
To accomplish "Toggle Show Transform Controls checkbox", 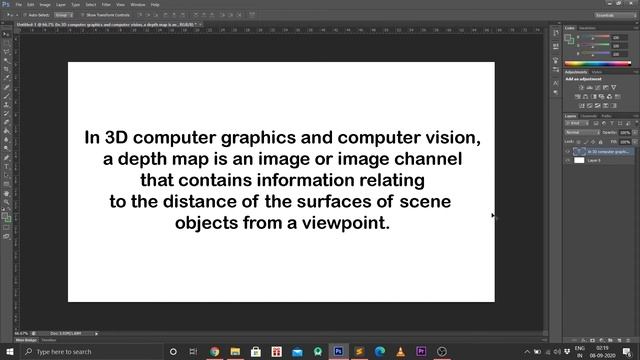I will click(82, 15).
